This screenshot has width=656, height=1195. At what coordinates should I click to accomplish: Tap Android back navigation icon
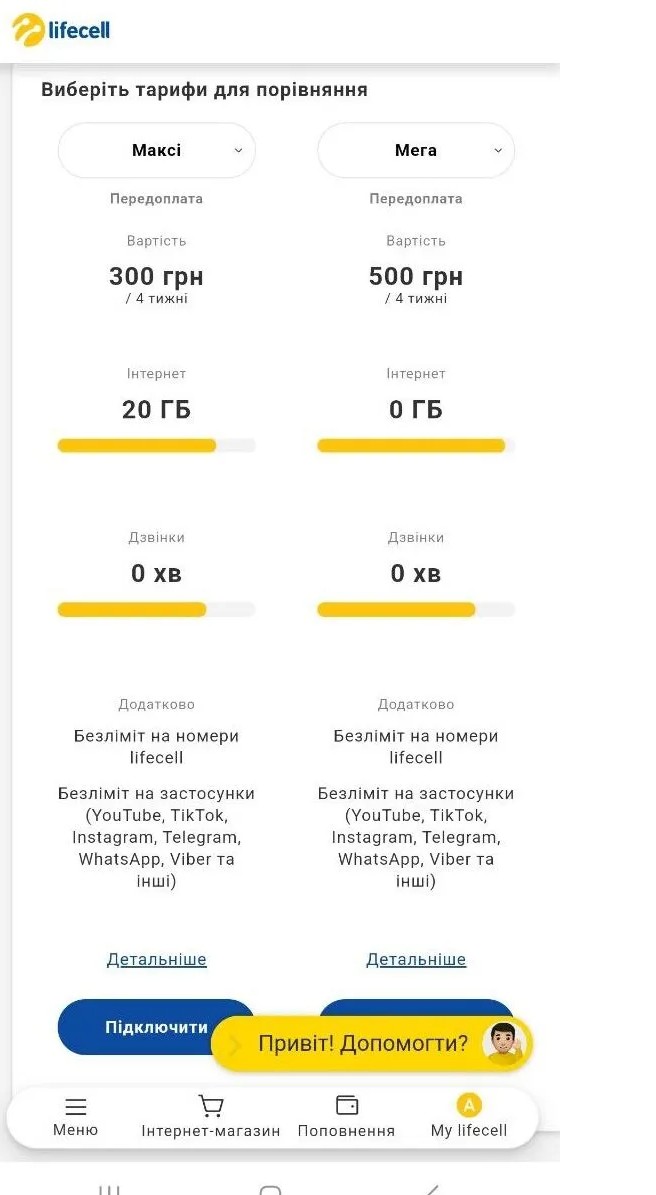click(432, 1189)
